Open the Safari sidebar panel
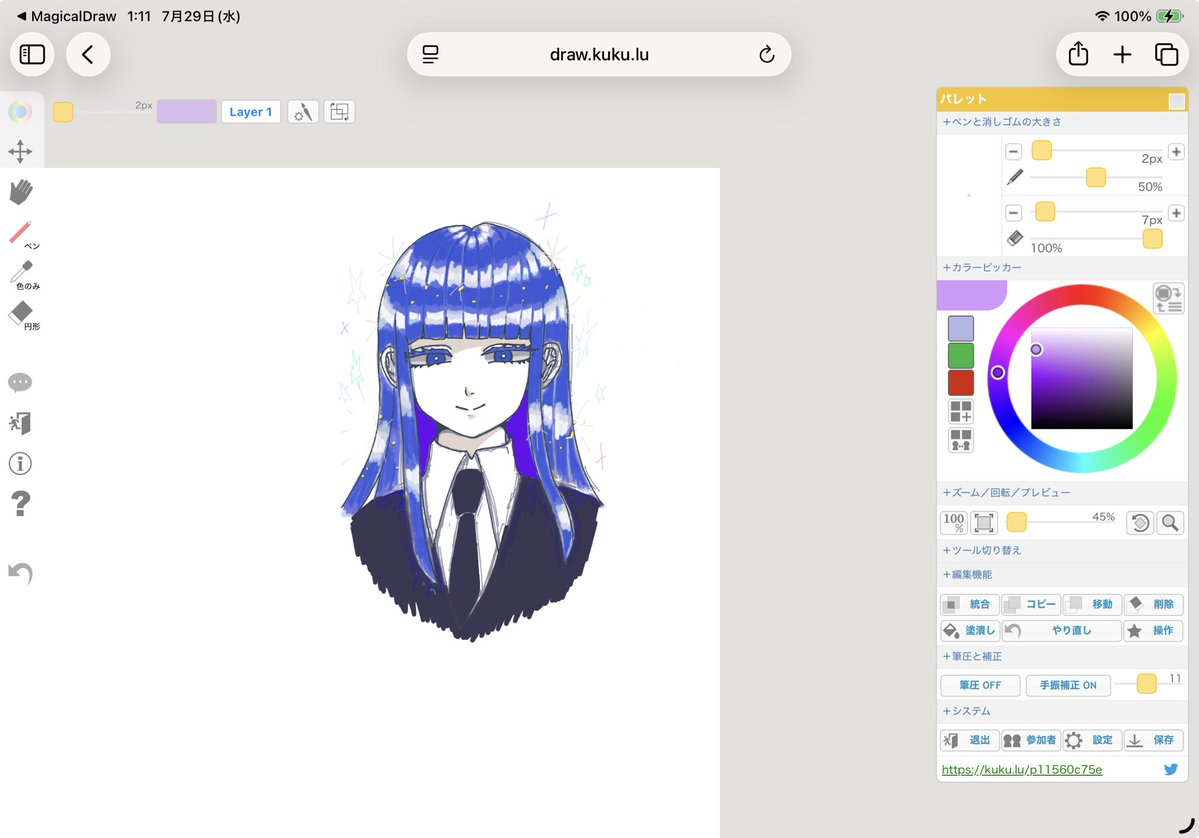Screen dimensions: 1199x838 click(32, 54)
